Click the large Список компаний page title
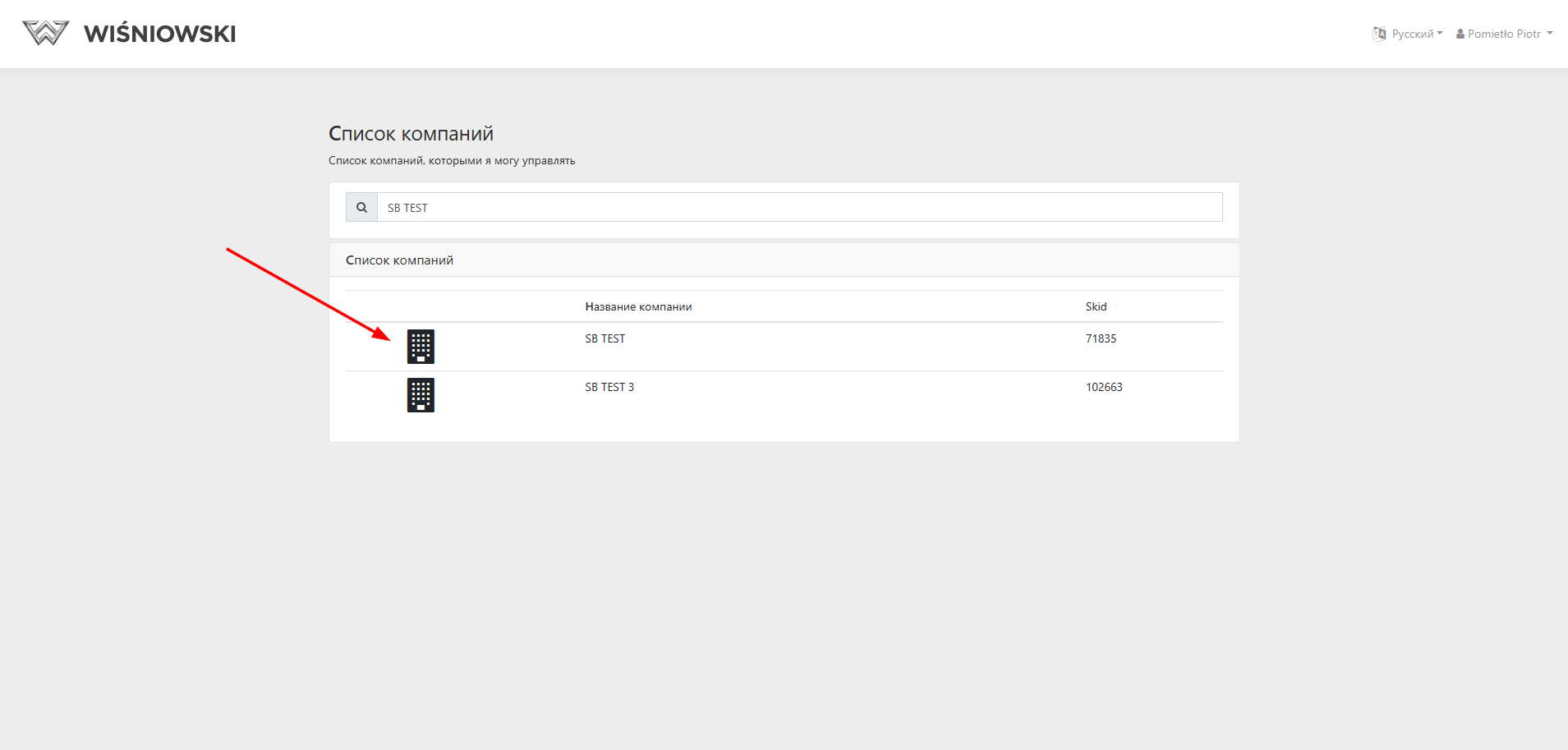1568x750 pixels. click(411, 134)
